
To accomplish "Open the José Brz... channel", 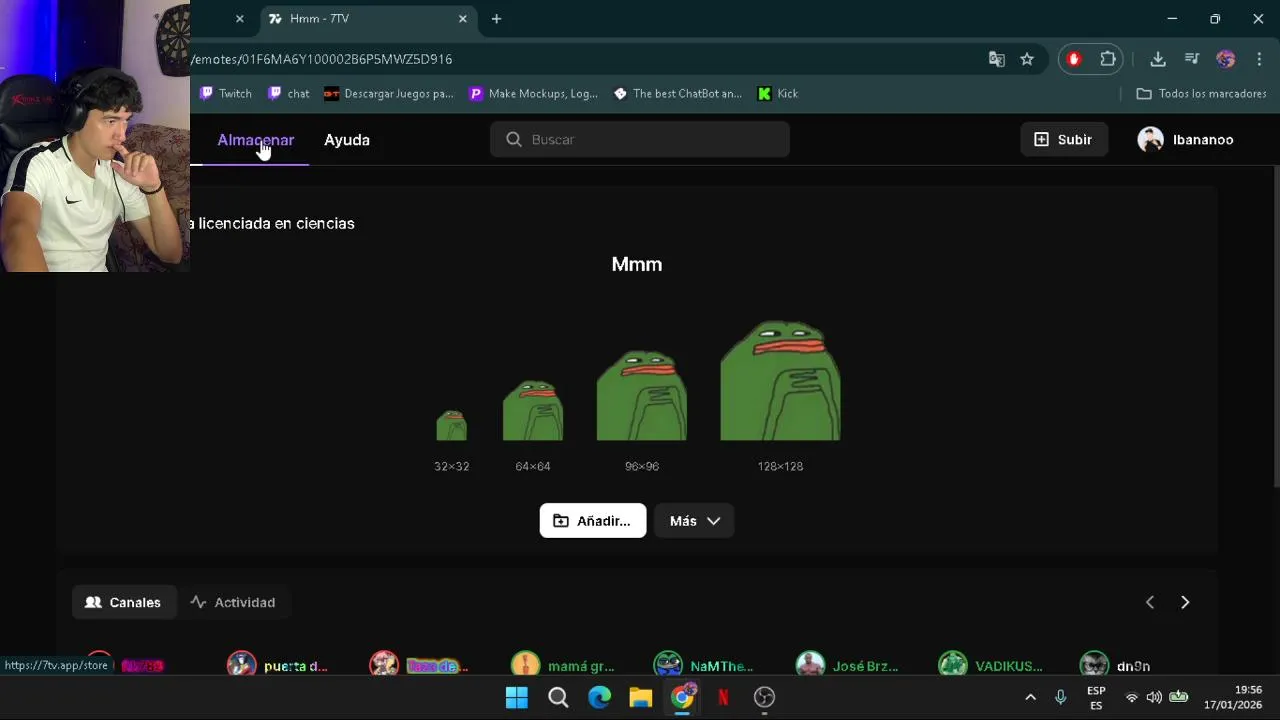I will pos(848,665).
